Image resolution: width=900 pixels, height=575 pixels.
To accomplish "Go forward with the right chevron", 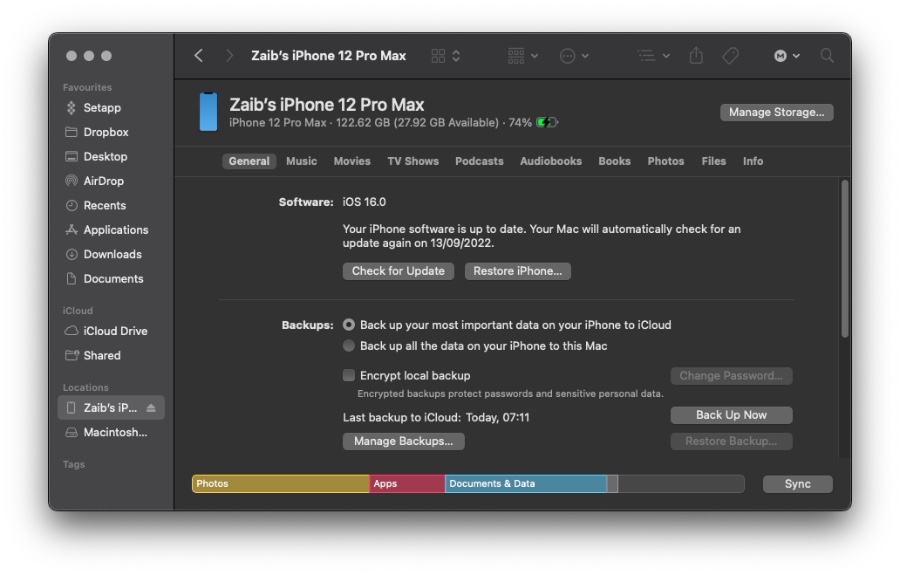I will 229,56.
